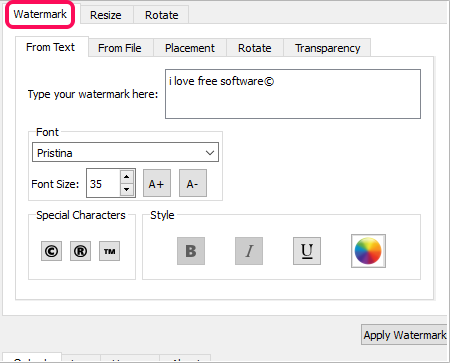Increase font size with A+ button
The width and height of the screenshot is (450, 363).
click(x=157, y=183)
